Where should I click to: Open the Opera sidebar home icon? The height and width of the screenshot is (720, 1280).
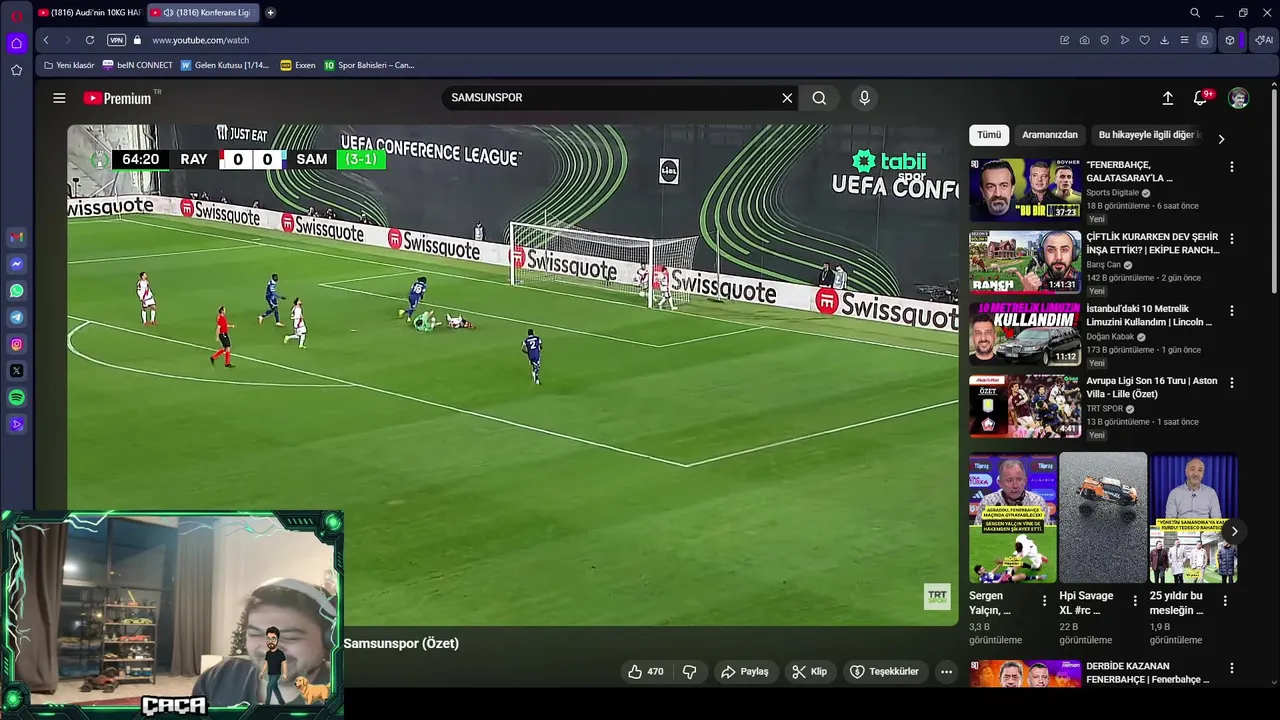point(16,43)
